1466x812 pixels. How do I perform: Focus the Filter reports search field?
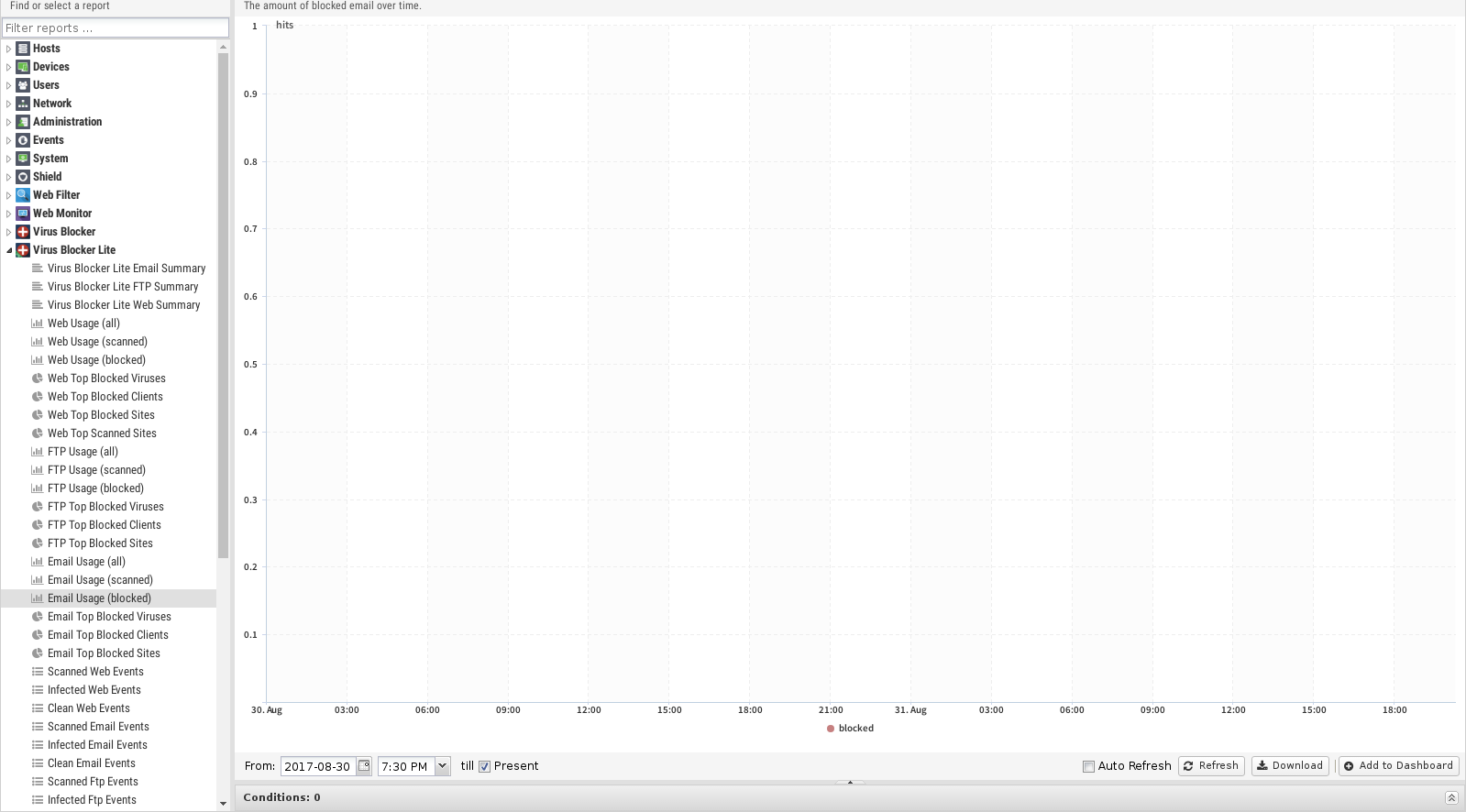115,28
